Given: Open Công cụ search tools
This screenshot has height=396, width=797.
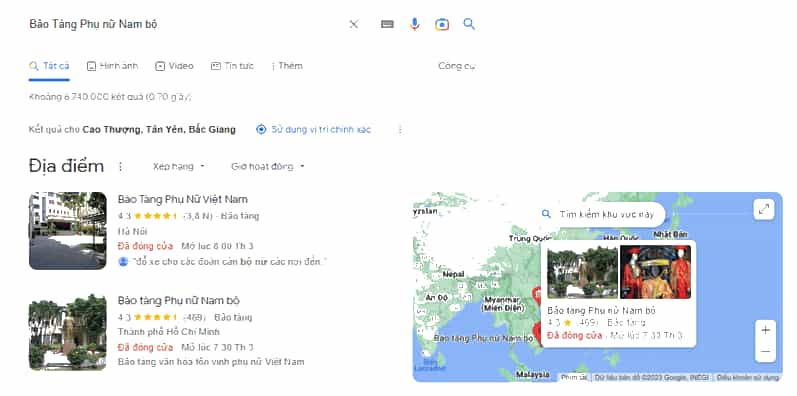Looking at the screenshot, I should point(456,66).
